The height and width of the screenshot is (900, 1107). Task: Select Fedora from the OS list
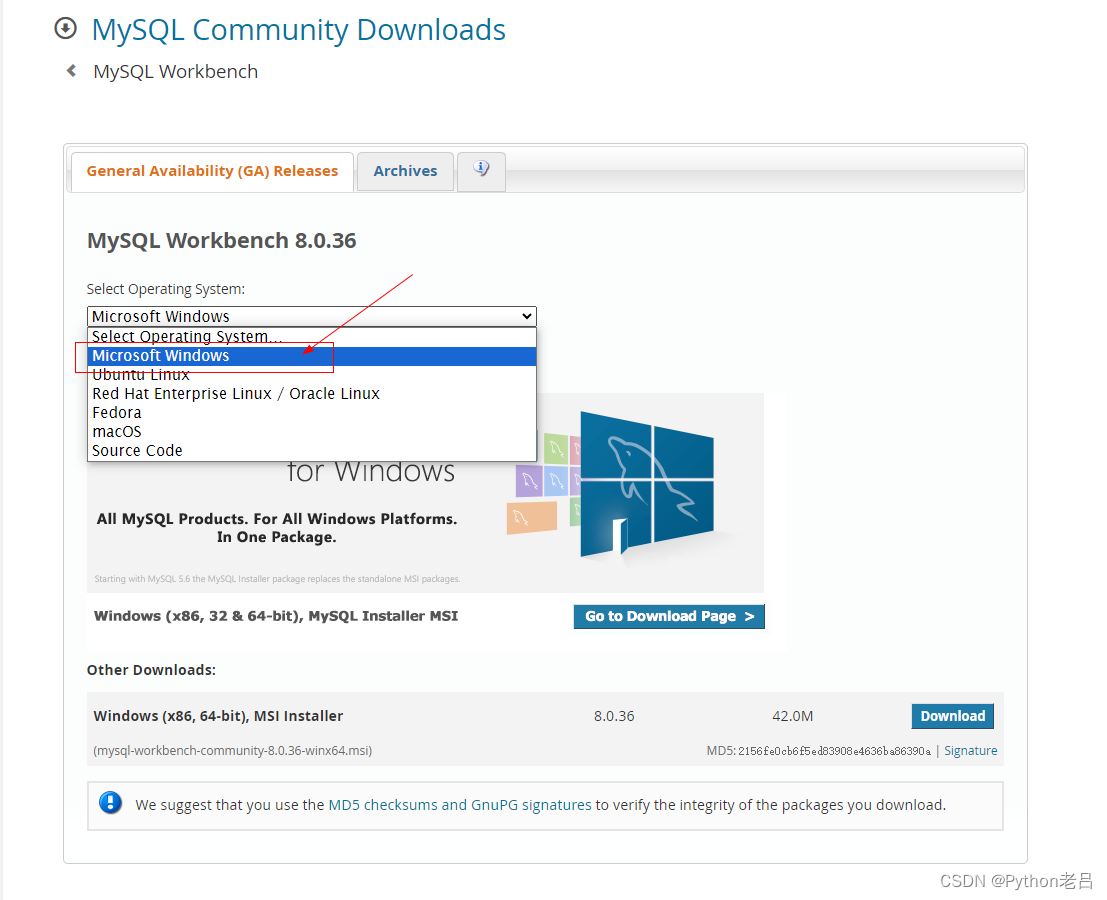point(311,413)
